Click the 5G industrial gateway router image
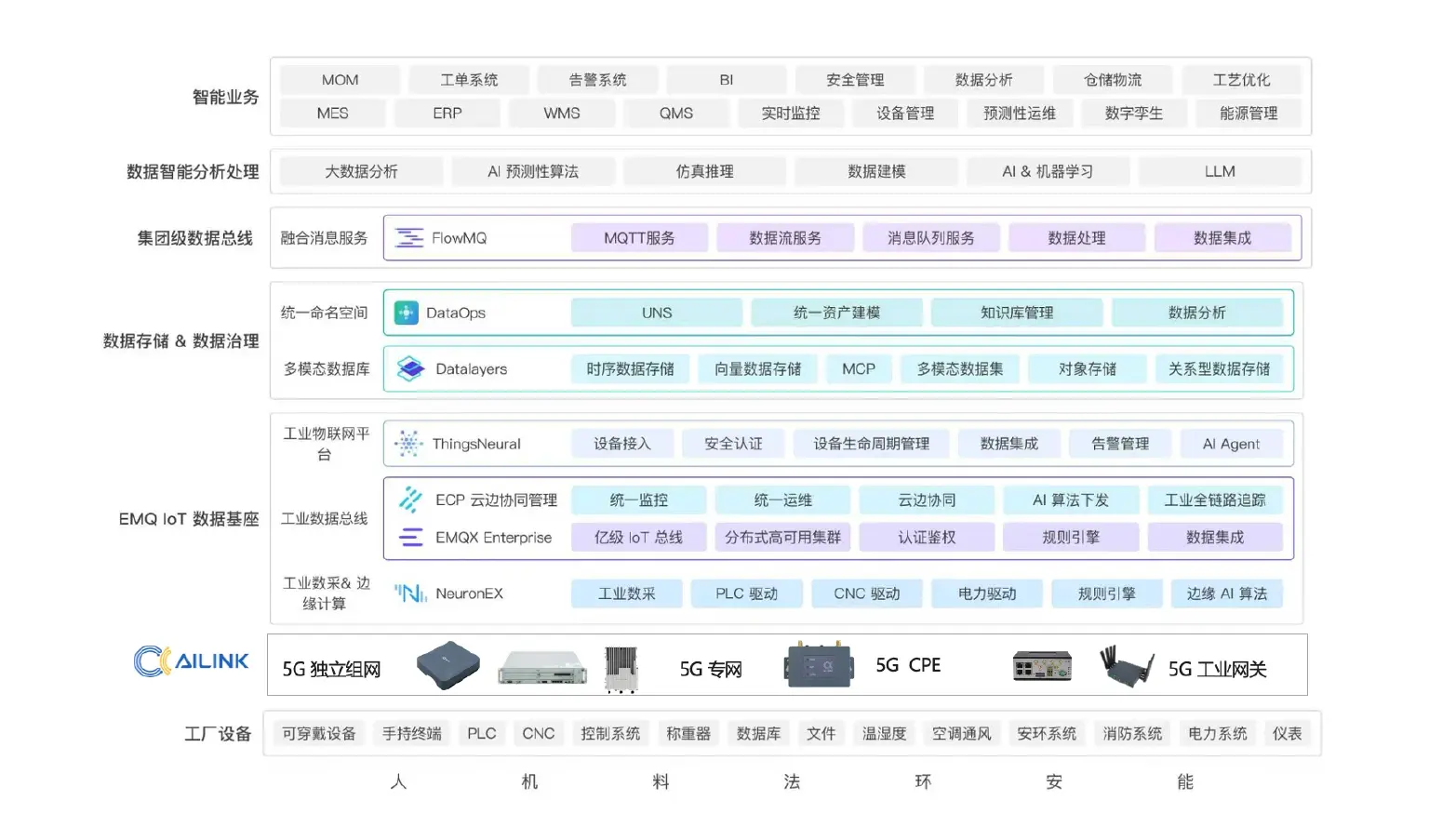Image resolution: width=1429 pixels, height=840 pixels. [1127, 666]
